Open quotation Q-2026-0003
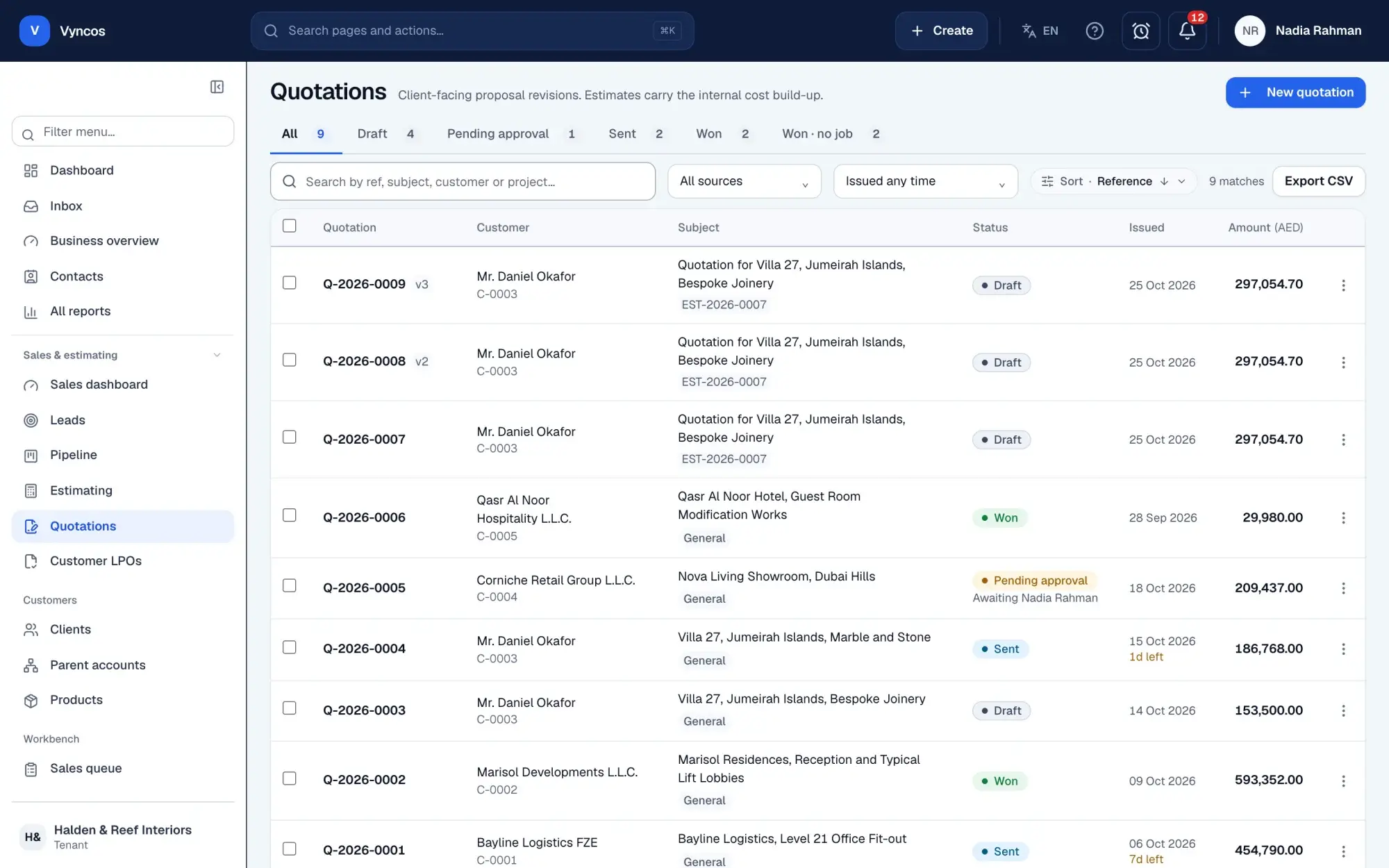The image size is (1389, 868). [x=364, y=710]
